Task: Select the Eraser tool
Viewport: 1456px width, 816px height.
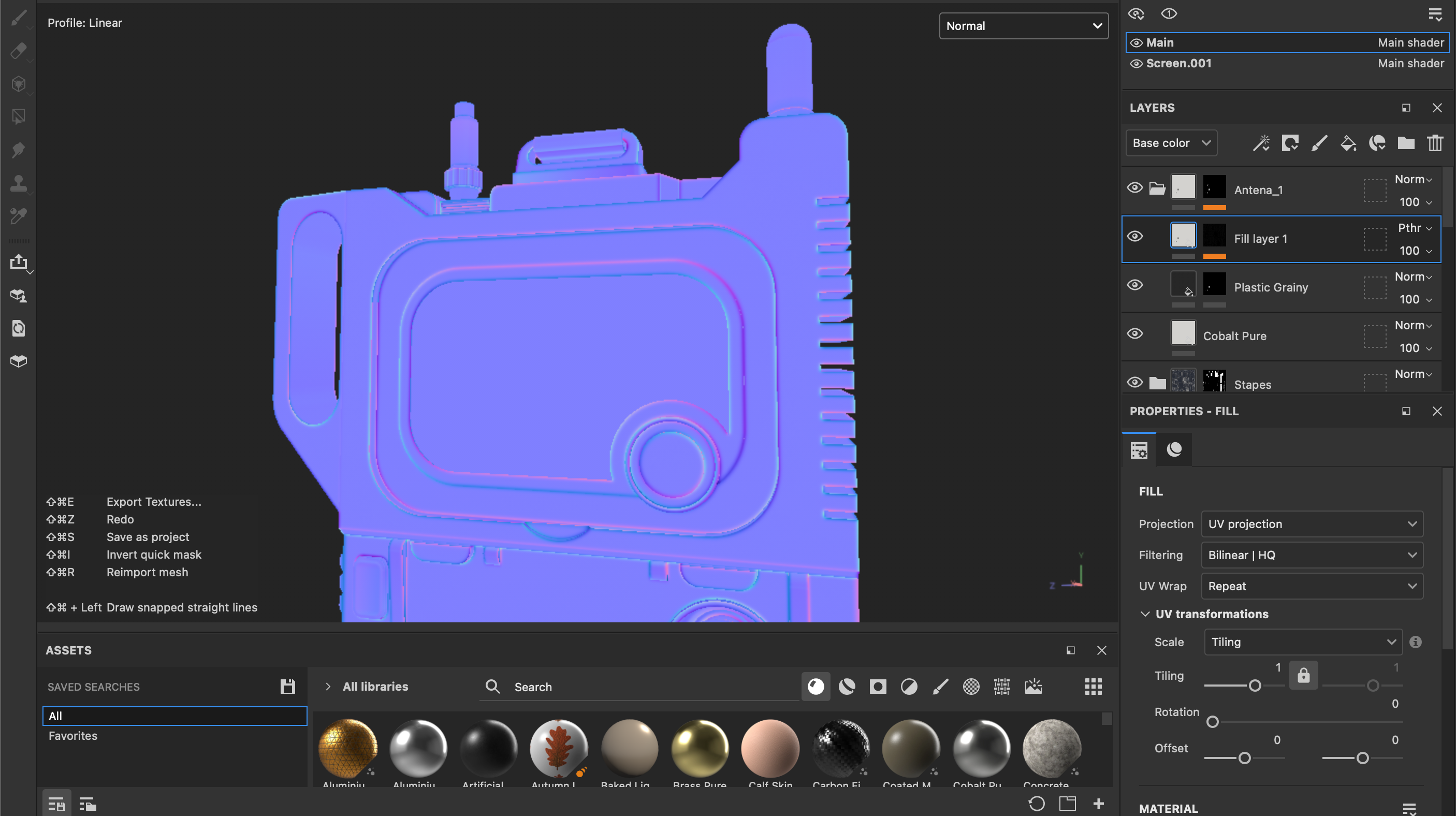Action: [x=18, y=51]
